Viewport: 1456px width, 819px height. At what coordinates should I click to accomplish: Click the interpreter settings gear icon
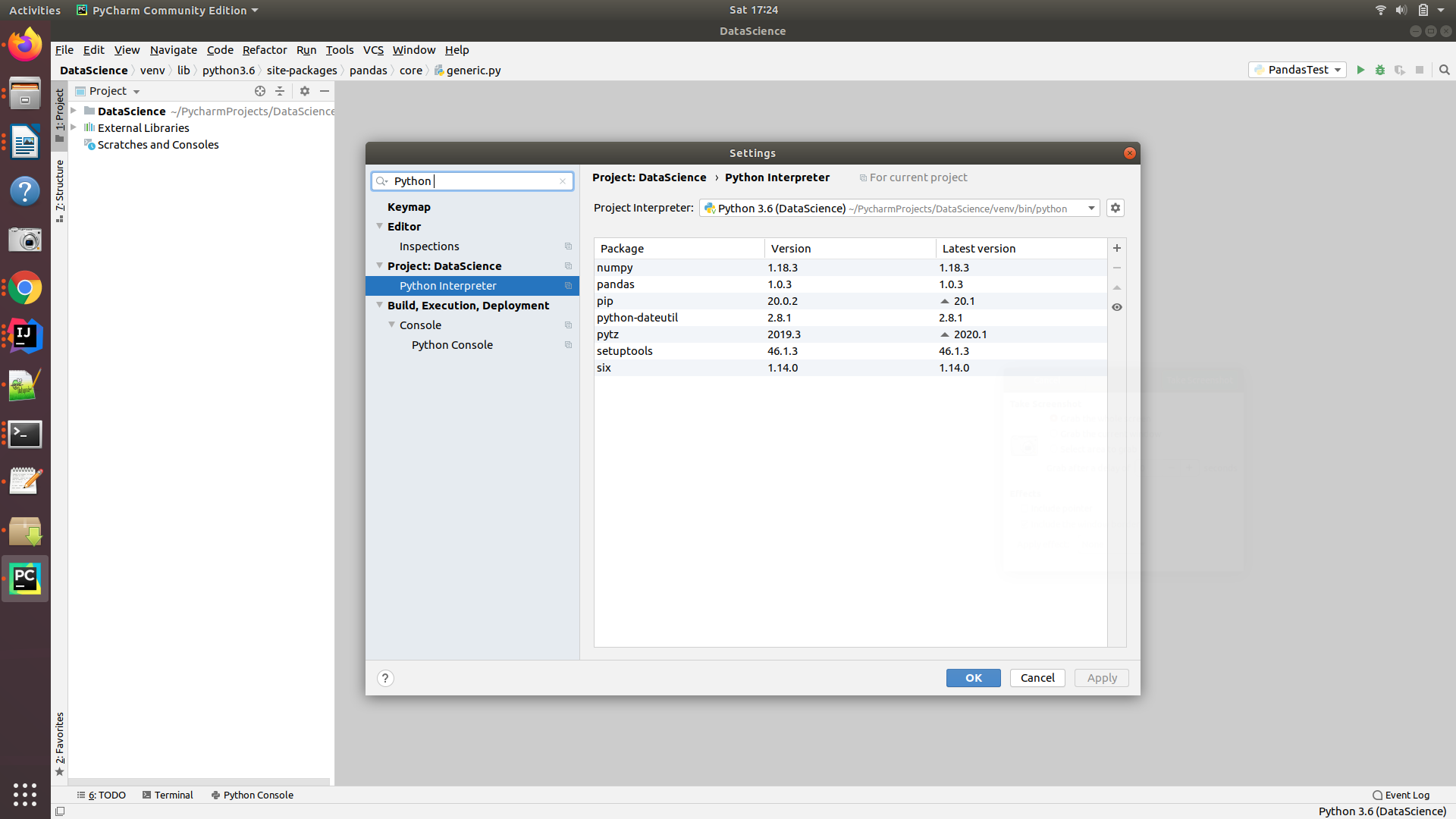(1115, 208)
